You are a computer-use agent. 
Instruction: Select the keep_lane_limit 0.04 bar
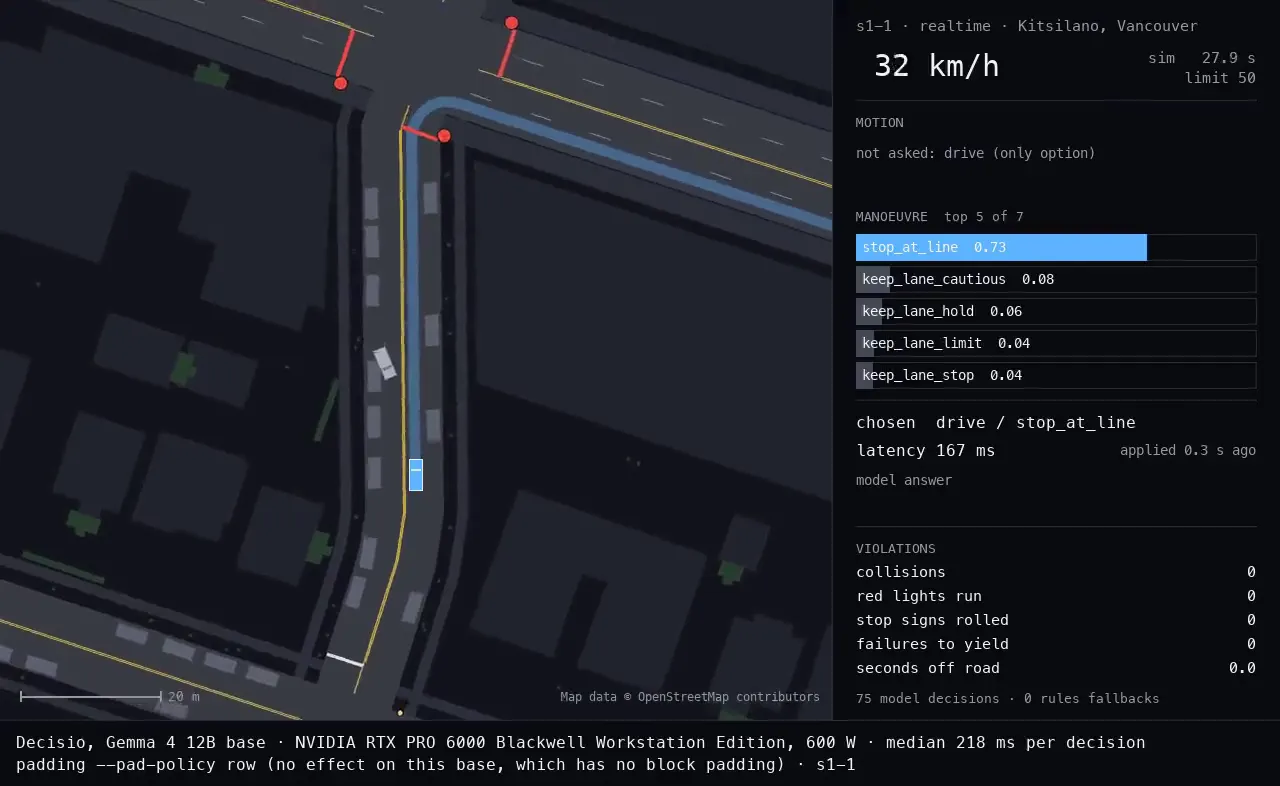pyautogui.click(x=1056, y=343)
